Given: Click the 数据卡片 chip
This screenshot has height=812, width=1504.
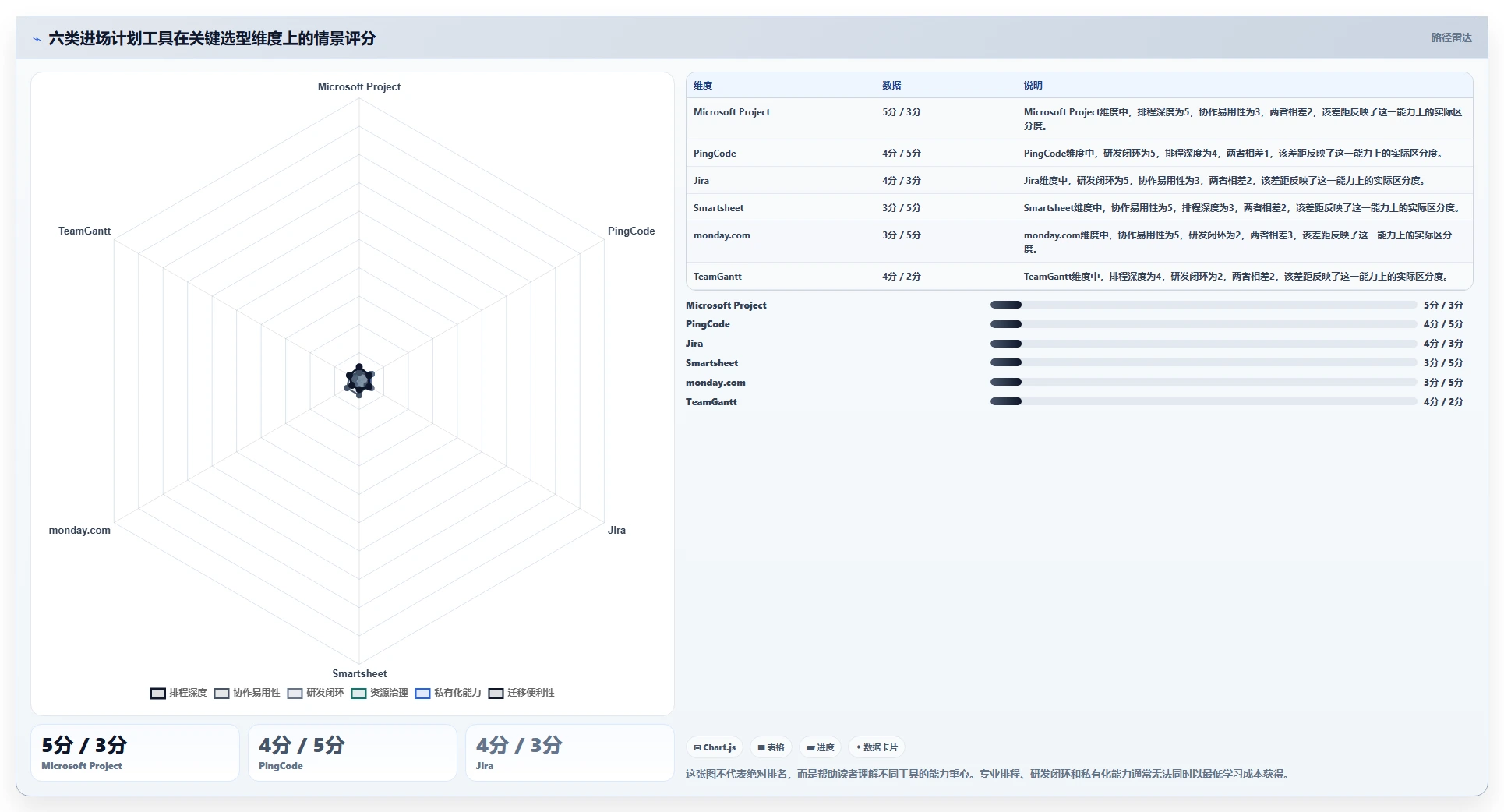Looking at the screenshot, I should pos(877,747).
